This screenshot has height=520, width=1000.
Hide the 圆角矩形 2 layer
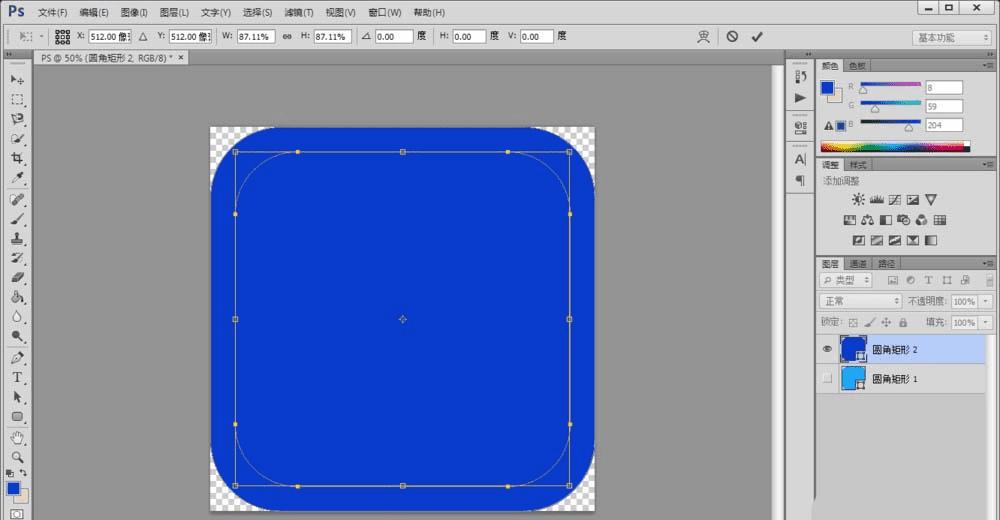827,349
